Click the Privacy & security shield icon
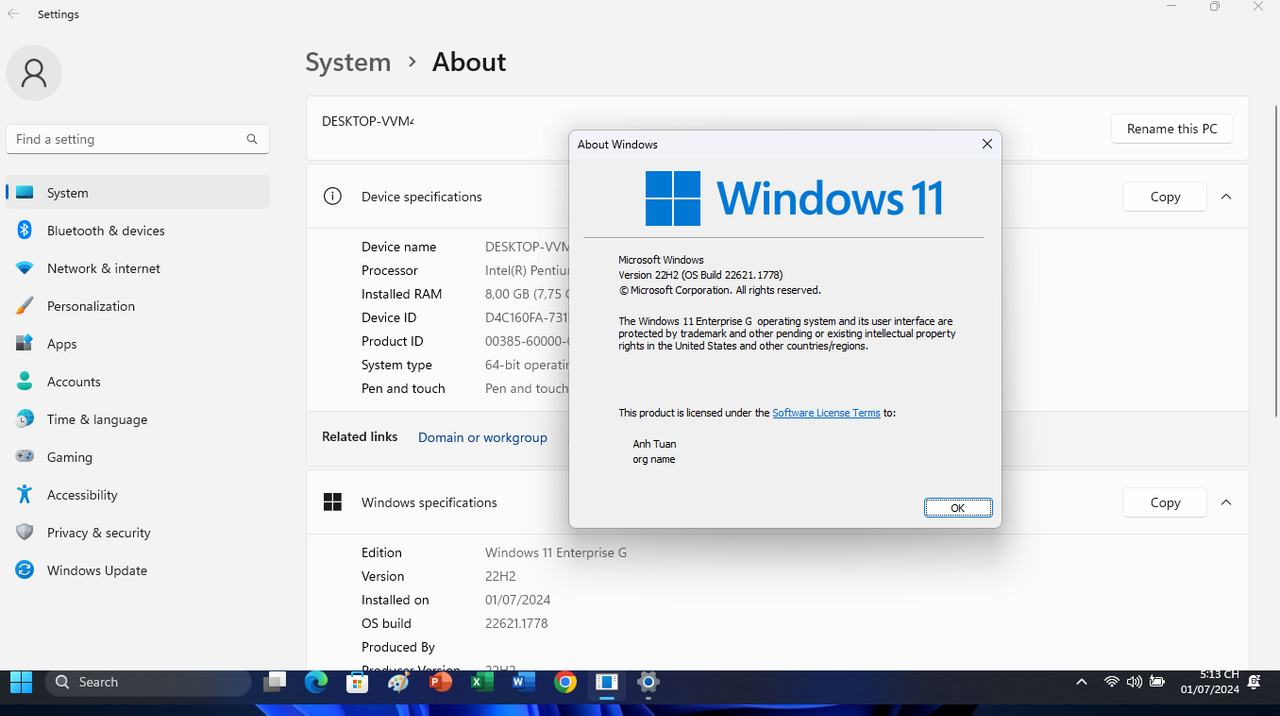Screen dimensions: 1280x716 click(x=25, y=532)
